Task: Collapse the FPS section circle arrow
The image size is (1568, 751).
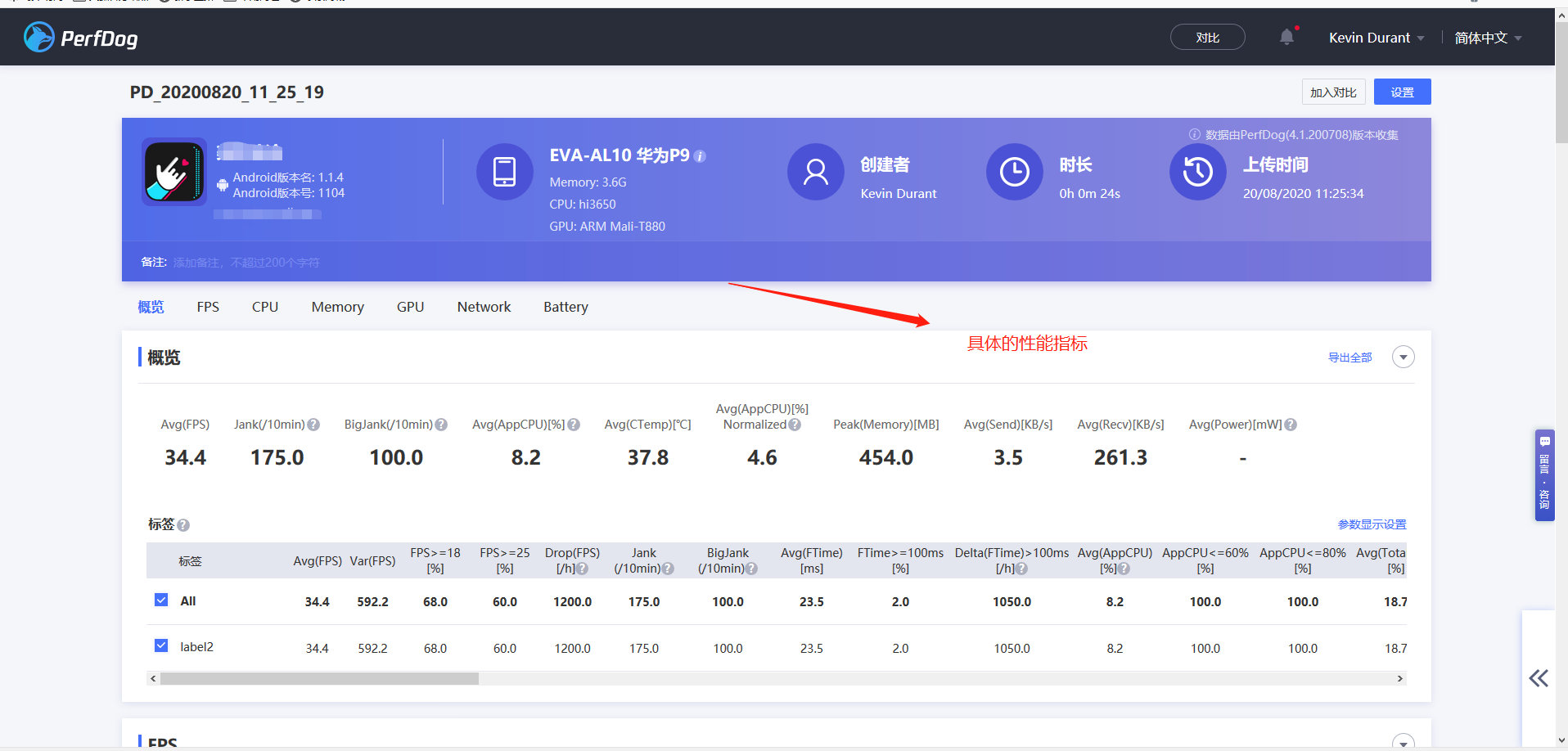Action: pyautogui.click(x=1403, y=742)
